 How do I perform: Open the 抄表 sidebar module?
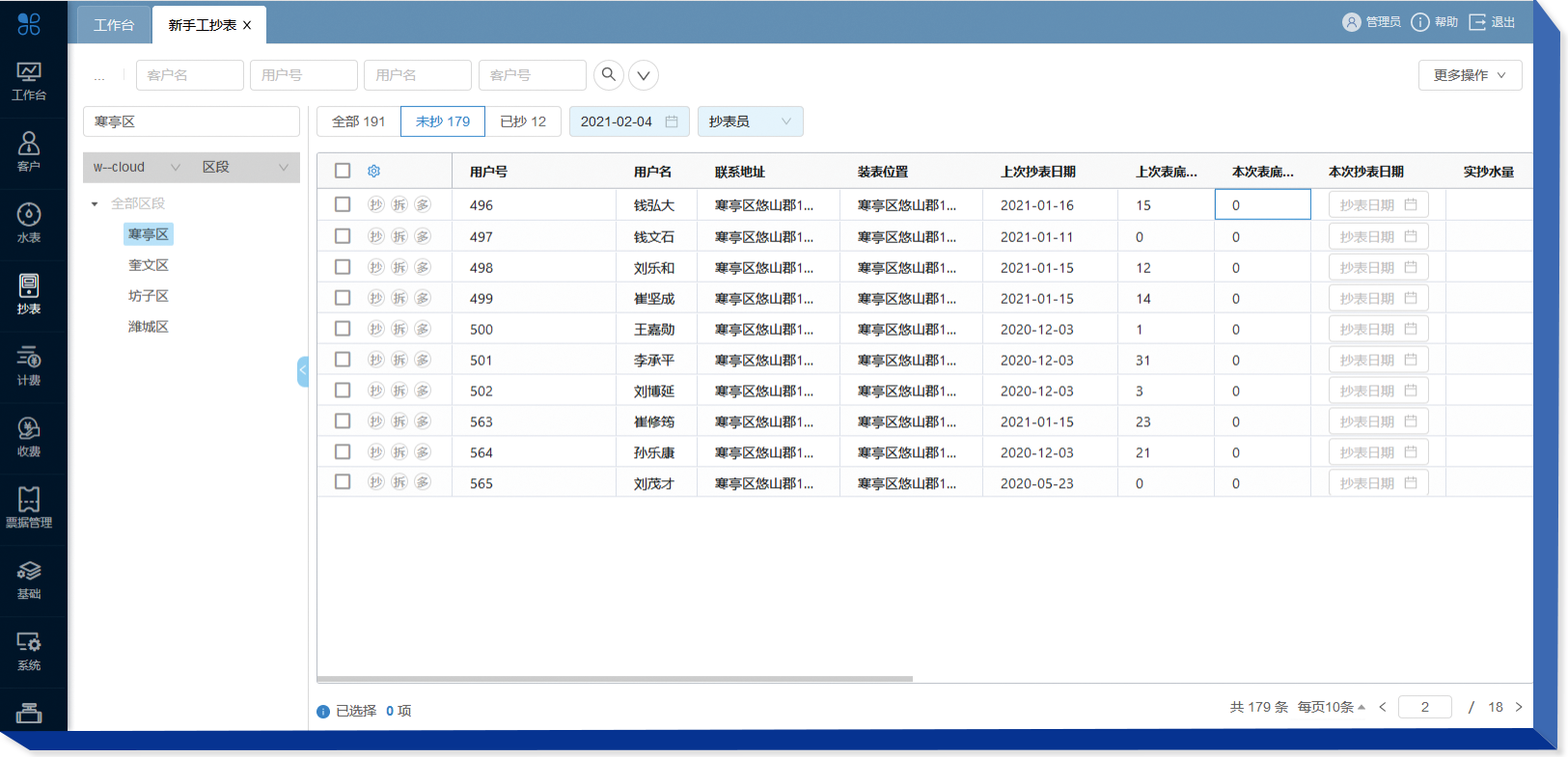pos(29,296)
